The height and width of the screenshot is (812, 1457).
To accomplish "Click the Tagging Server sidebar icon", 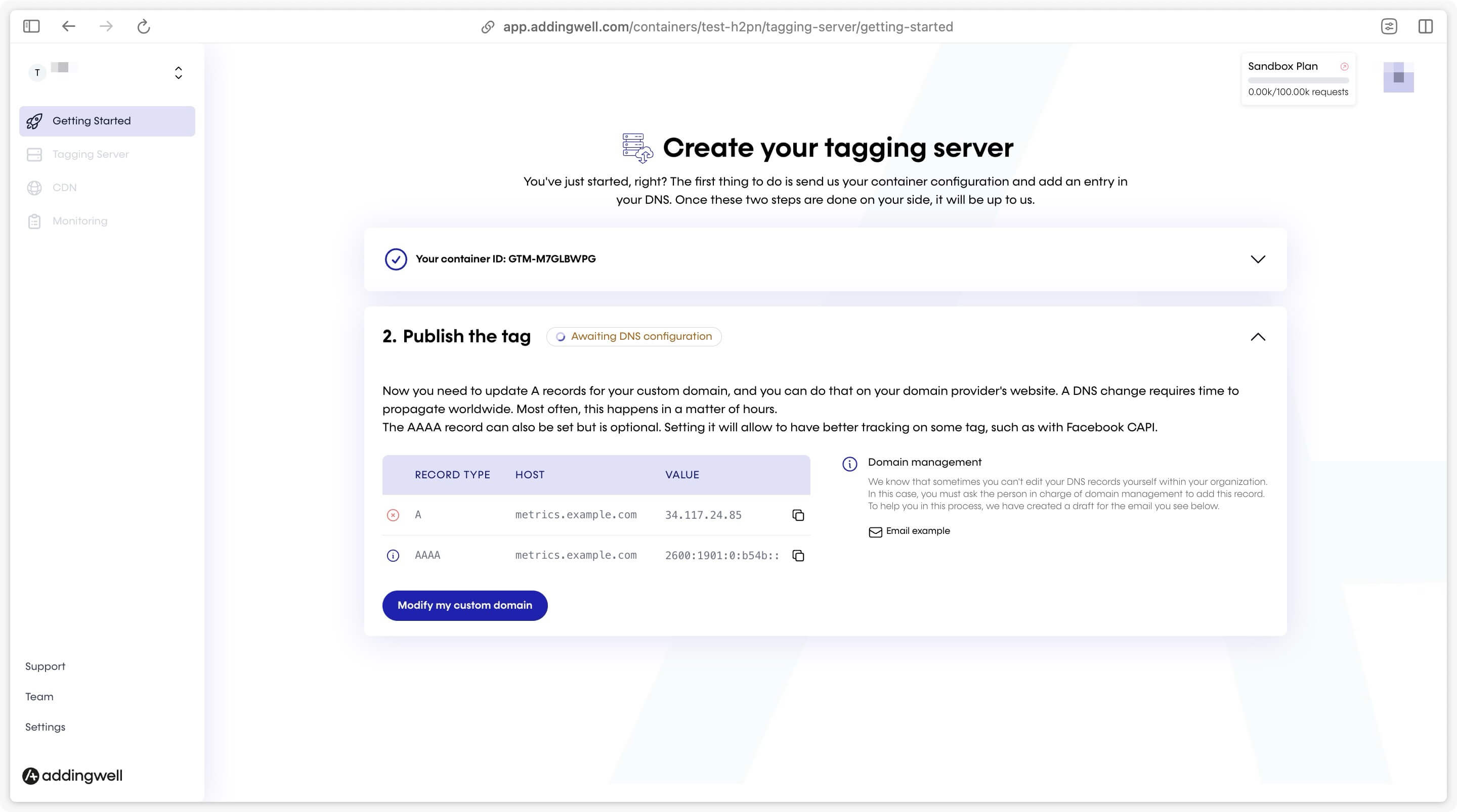I will coord(34,154).
